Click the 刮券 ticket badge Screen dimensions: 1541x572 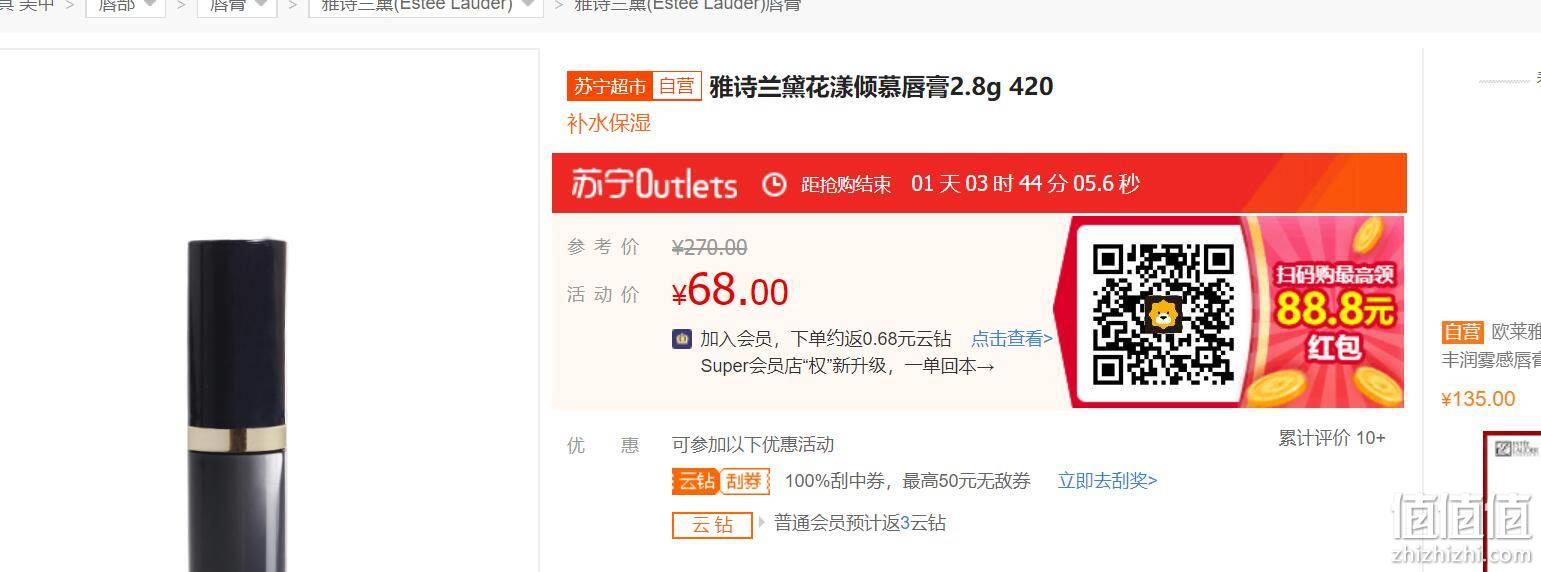pos(745,481)
